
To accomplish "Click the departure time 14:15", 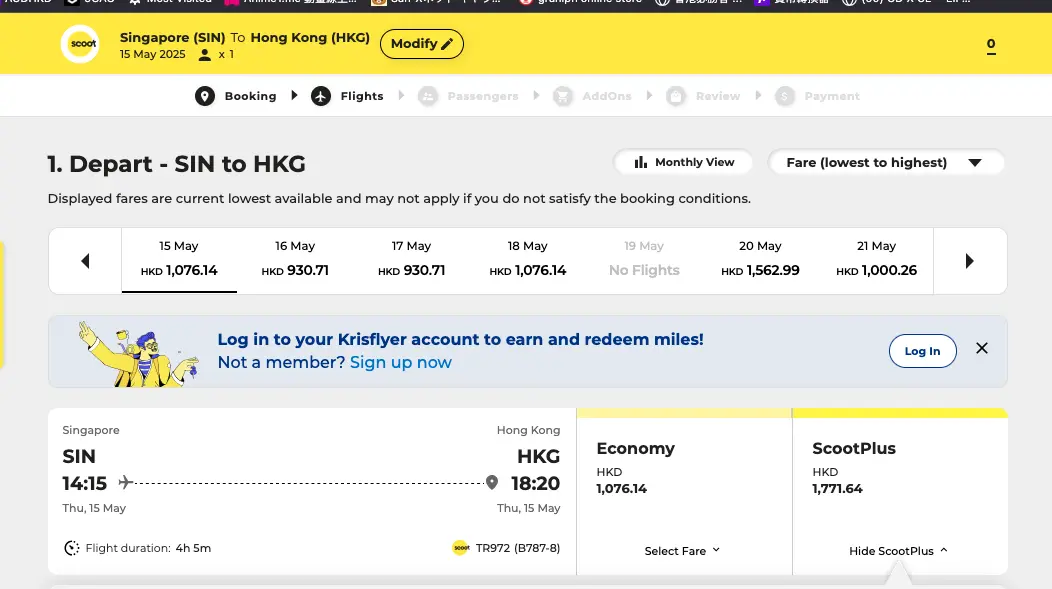I will point(85,483).
